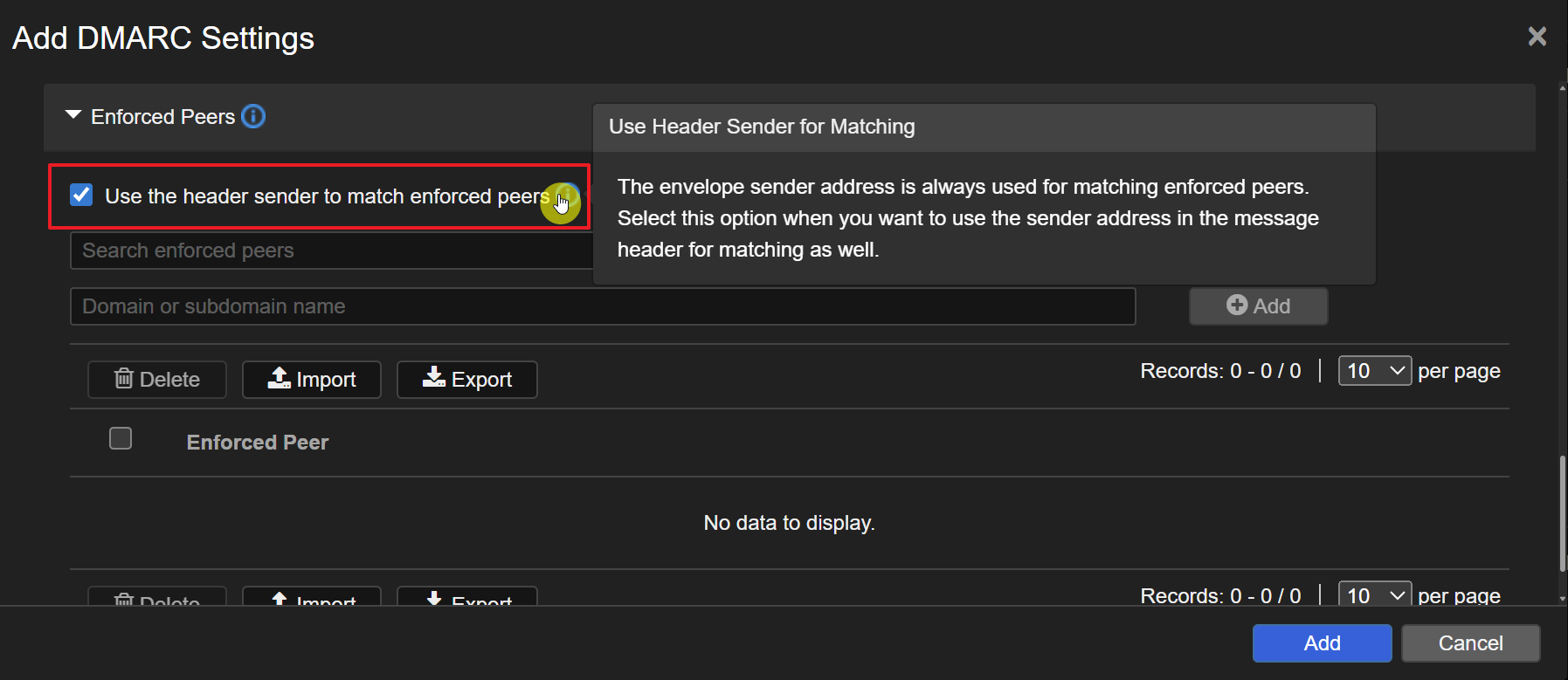The image size is (1568, 680).
Task: Focus the Domain or subdomain name field
Action: pos(602,306)
